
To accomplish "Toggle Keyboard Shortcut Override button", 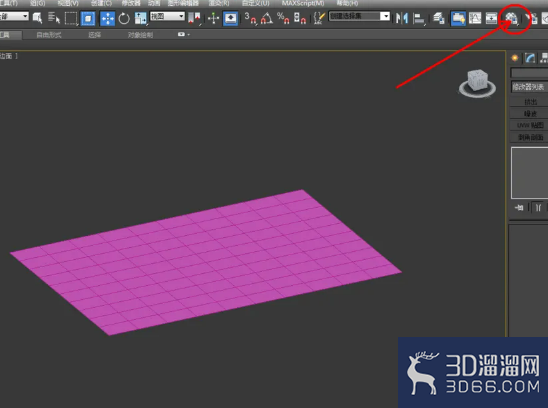I will (231, 18).
